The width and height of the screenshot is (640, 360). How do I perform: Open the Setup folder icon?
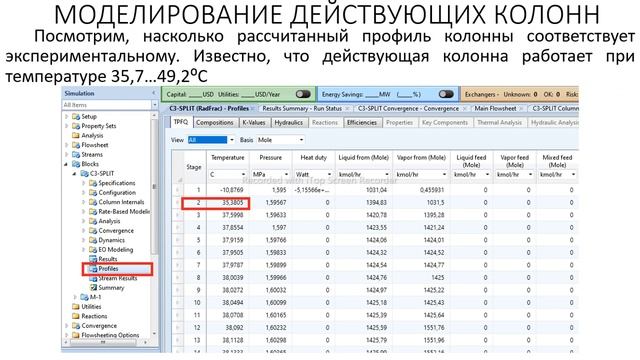pos(76,116)
